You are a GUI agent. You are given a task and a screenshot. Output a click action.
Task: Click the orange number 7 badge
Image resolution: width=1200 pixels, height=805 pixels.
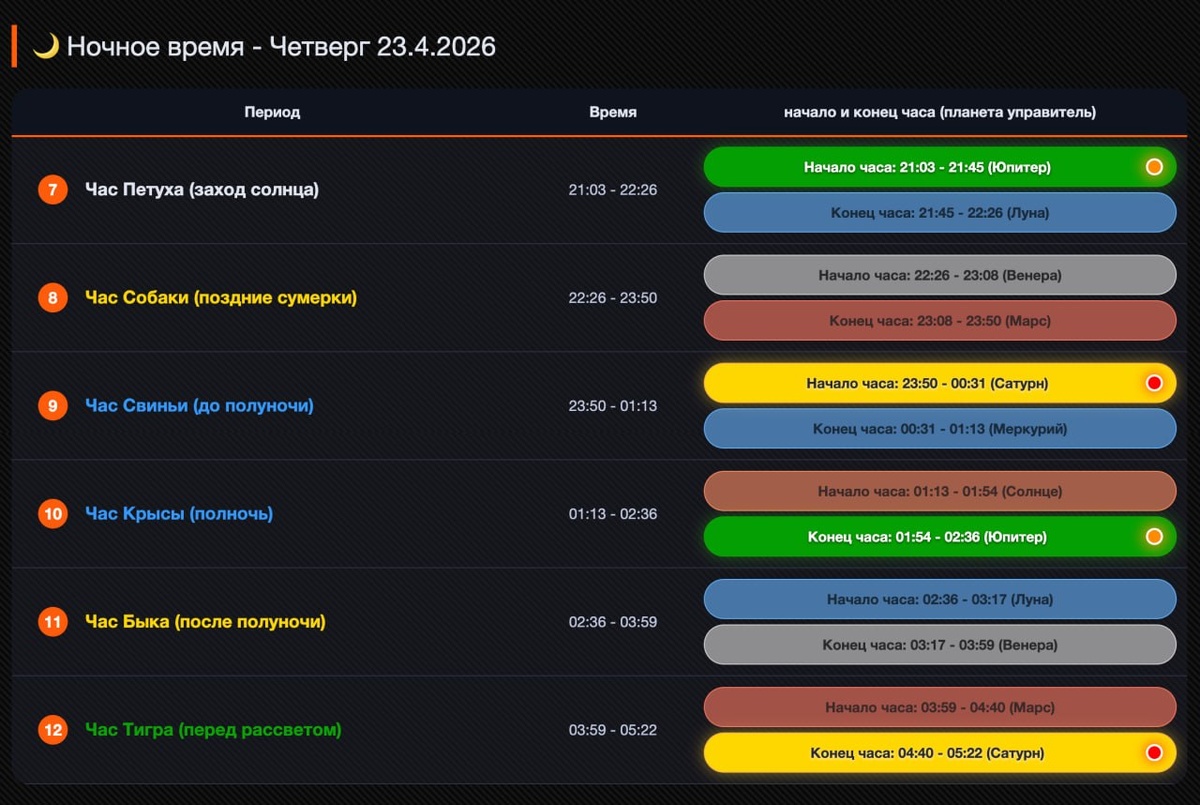click(x=53, y=190)
